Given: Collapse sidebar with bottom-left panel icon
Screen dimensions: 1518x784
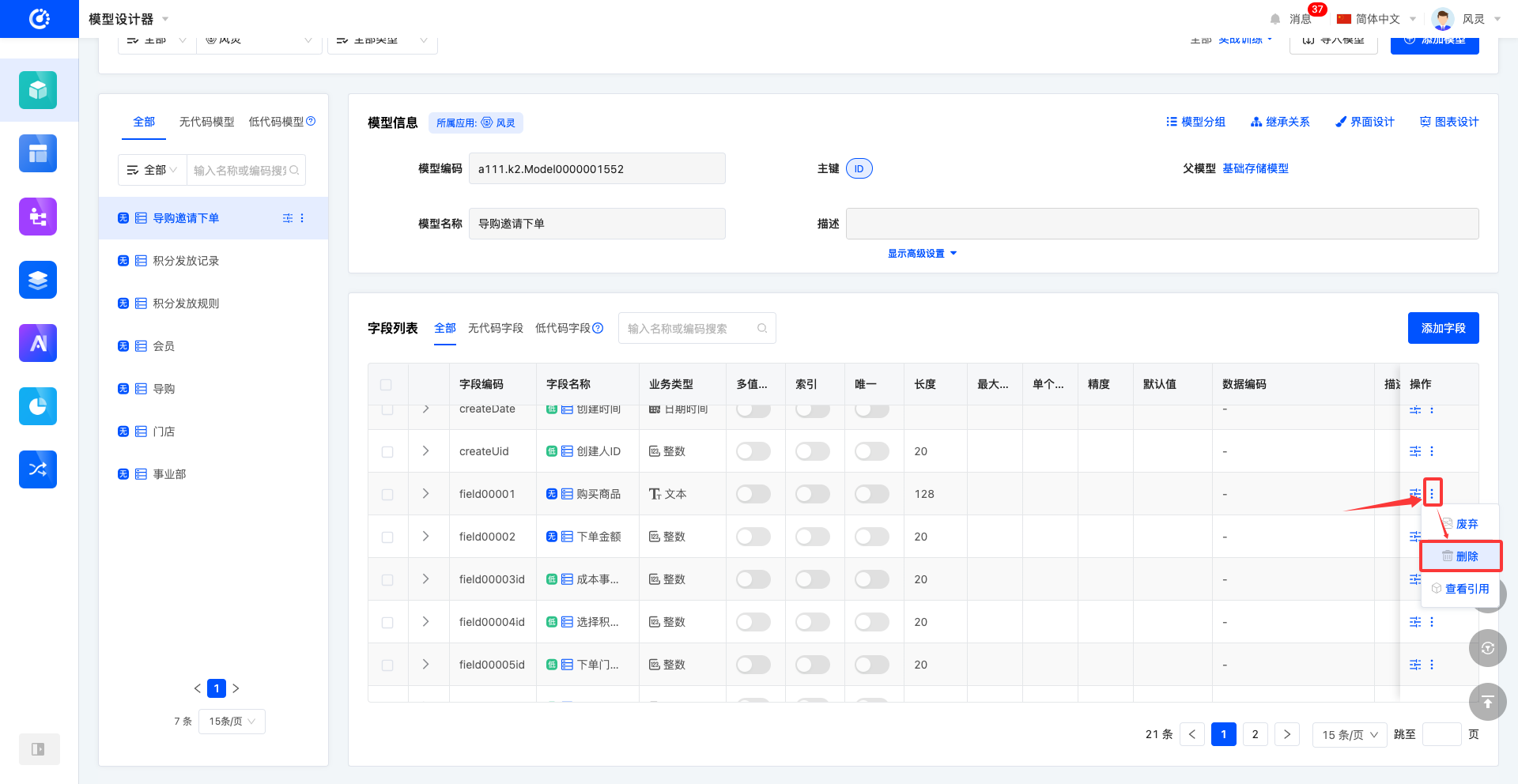Looking at the screenshot, I should [x=39, y=749].
